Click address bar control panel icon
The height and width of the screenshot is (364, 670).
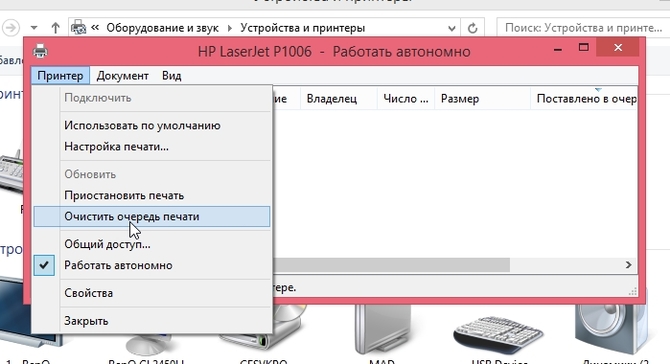[x=78, y=28]
